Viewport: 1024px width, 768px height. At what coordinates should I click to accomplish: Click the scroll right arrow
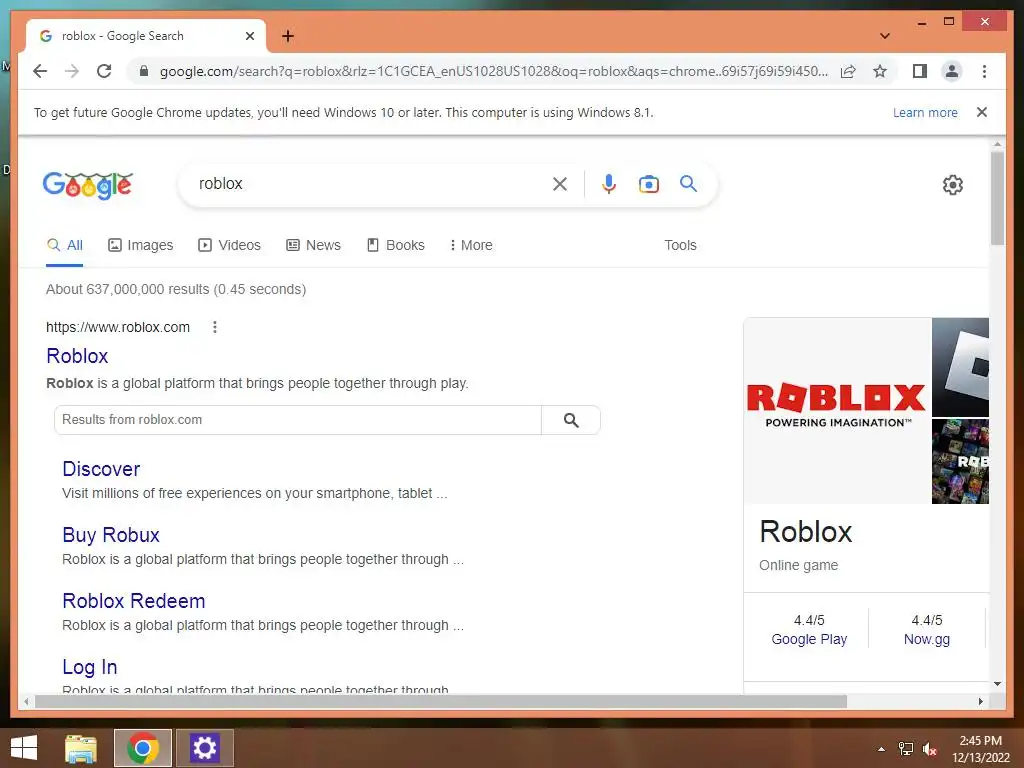tap(980, 701)
